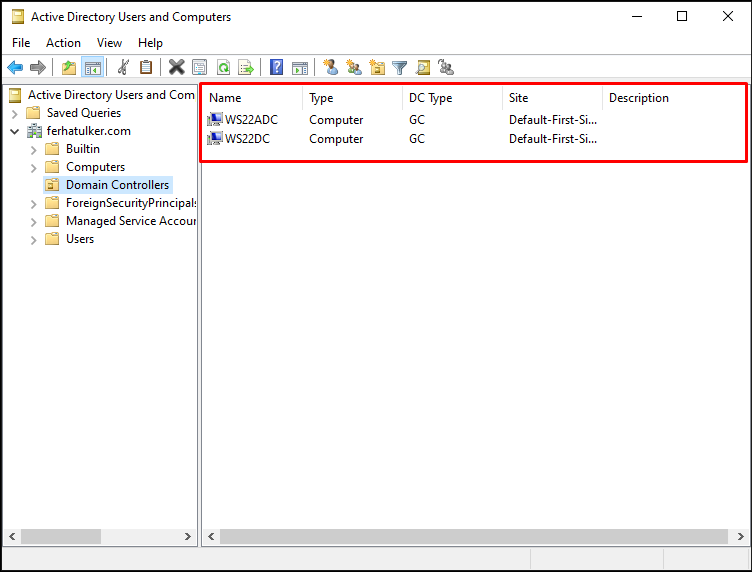Toggle Show/Hide Console Tree icon
This screenshot has height=572, width=752.
[x=93, y=68]
